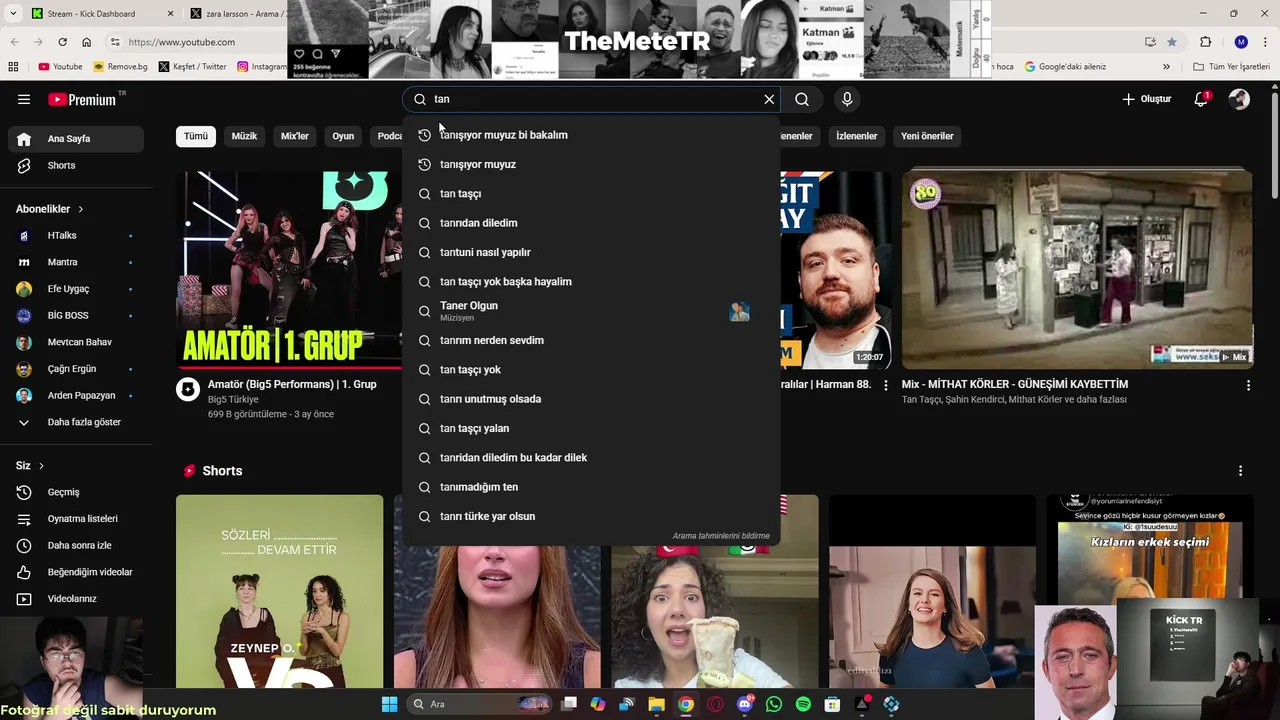Open the Amatör 1. Grup video thumbnail
Screen dimensions: 1280x720
tap(290, 270)
